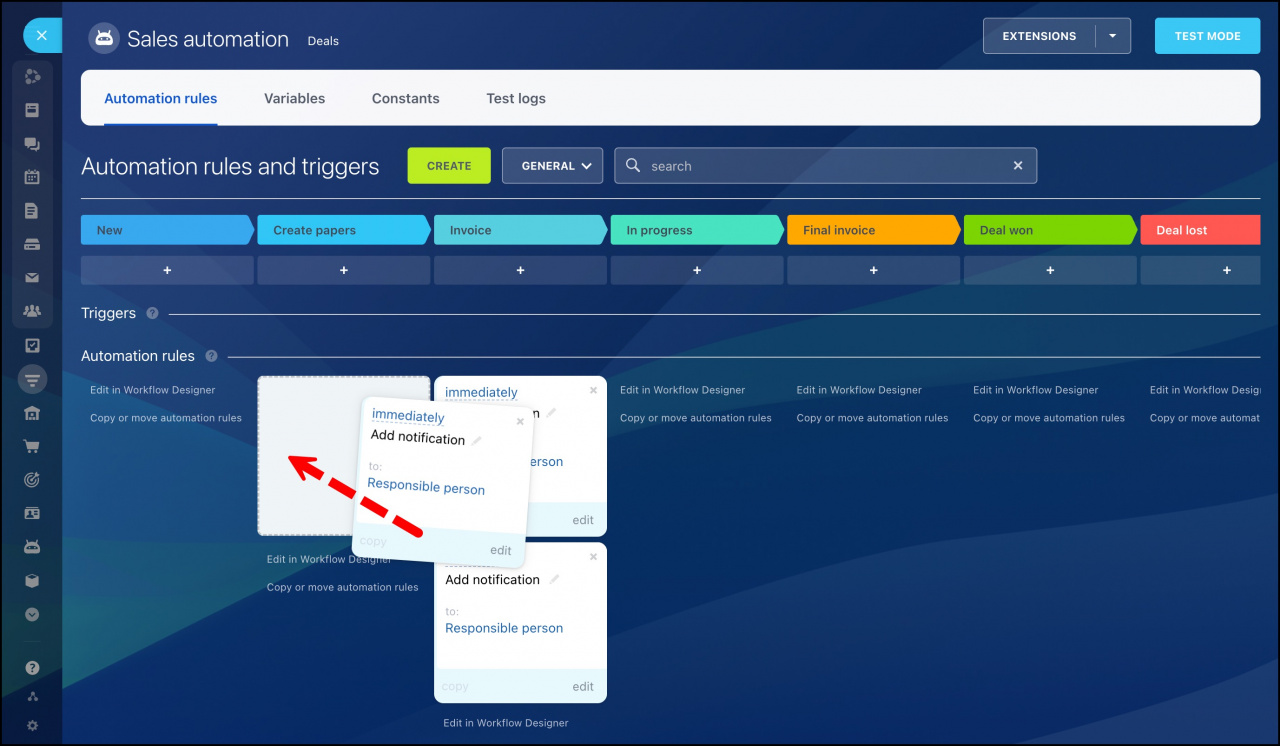Viewport: 1280px width, 746px height.
Task: Open the robot icon in left sidebar
Action: tap(32, 547)
